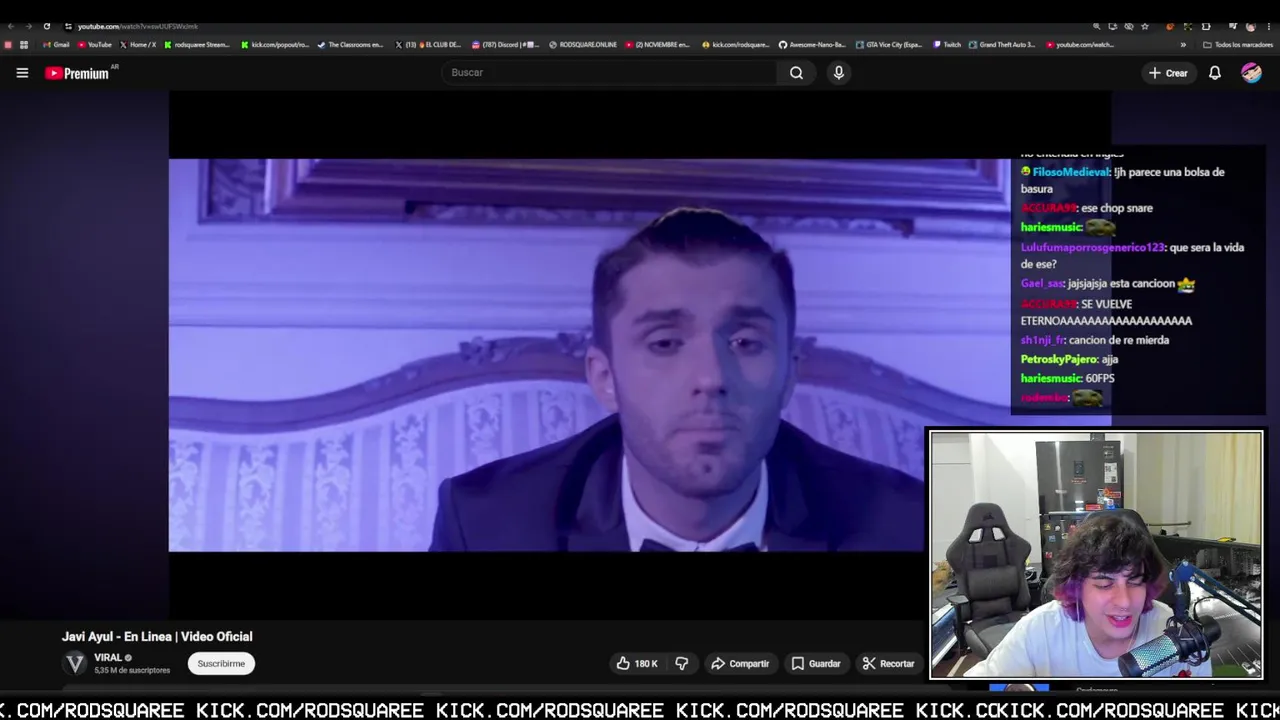Open YouTube bookmark in bookmarks bar

tap(94, 45)
